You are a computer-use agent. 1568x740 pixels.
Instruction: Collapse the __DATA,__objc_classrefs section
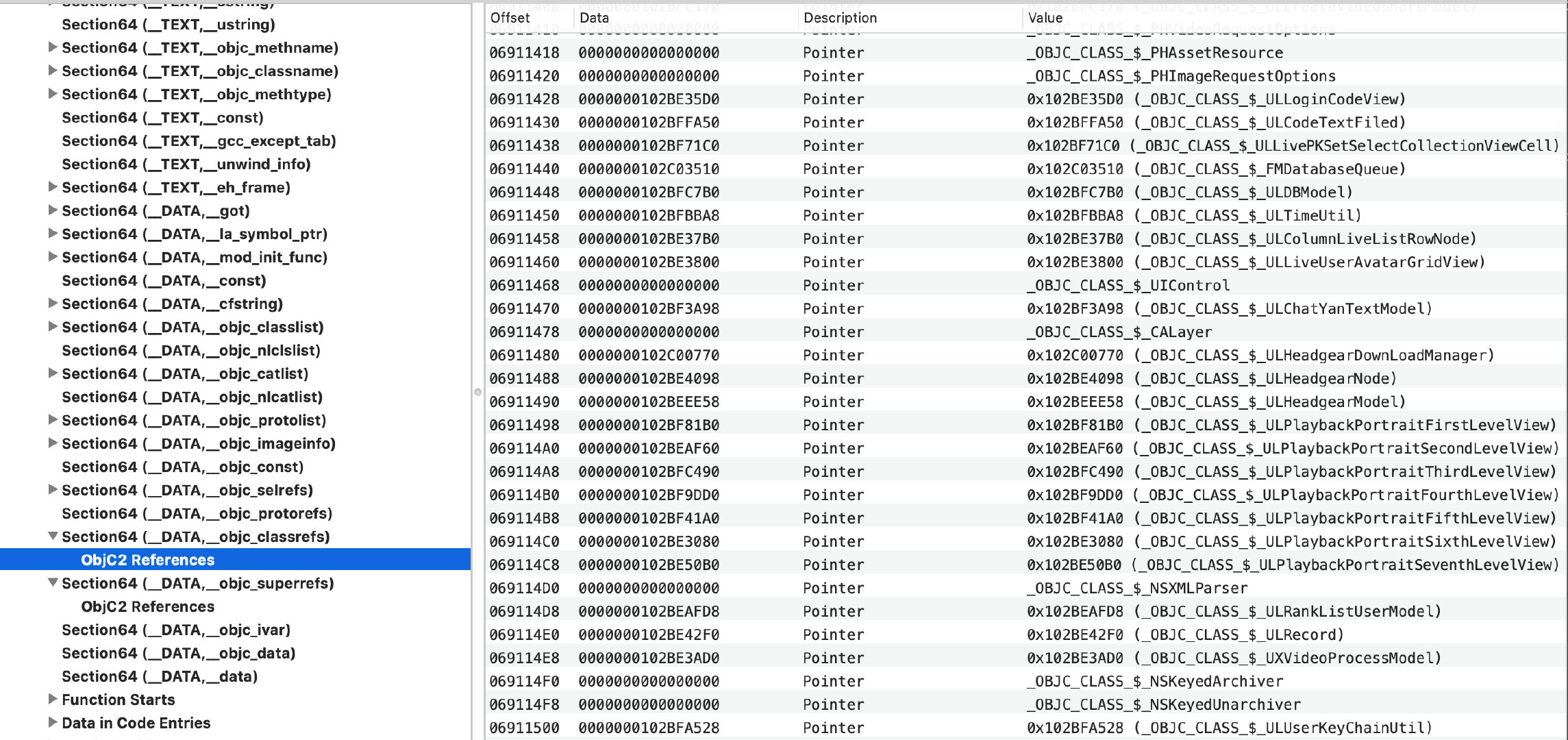[x=52, y=536]
